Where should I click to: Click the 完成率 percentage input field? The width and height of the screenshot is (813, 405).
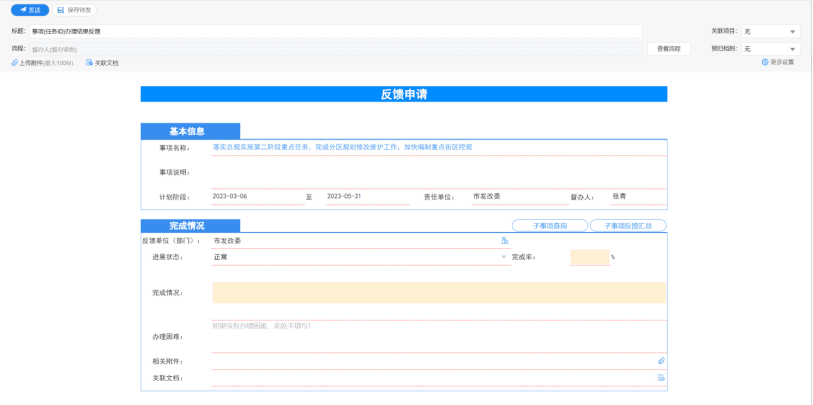[590, 257]
